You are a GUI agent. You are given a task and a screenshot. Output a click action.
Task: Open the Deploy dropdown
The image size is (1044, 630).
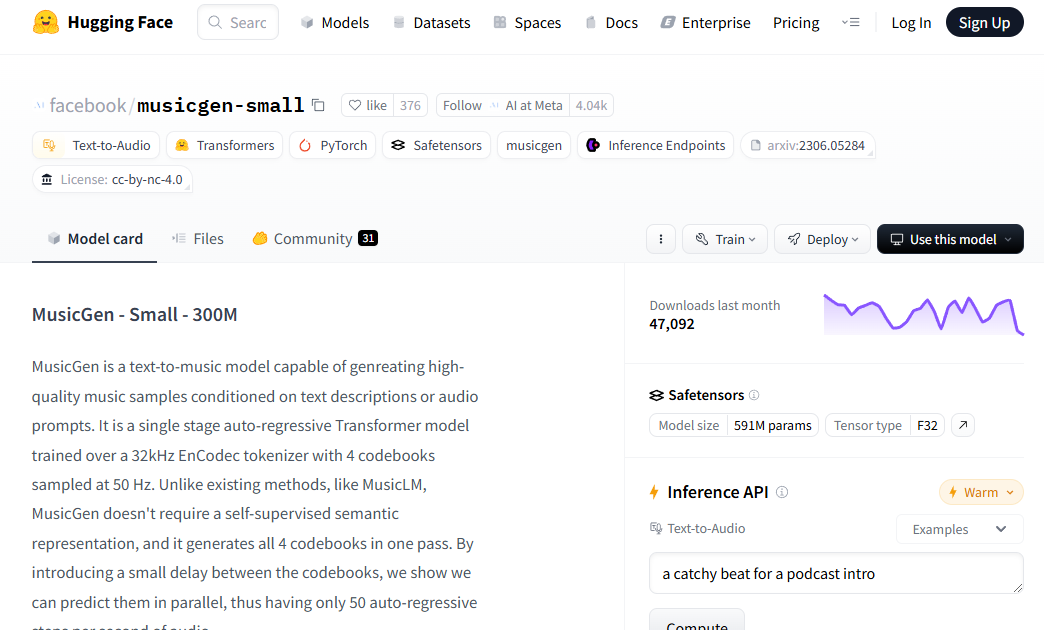tap(822, 239)
